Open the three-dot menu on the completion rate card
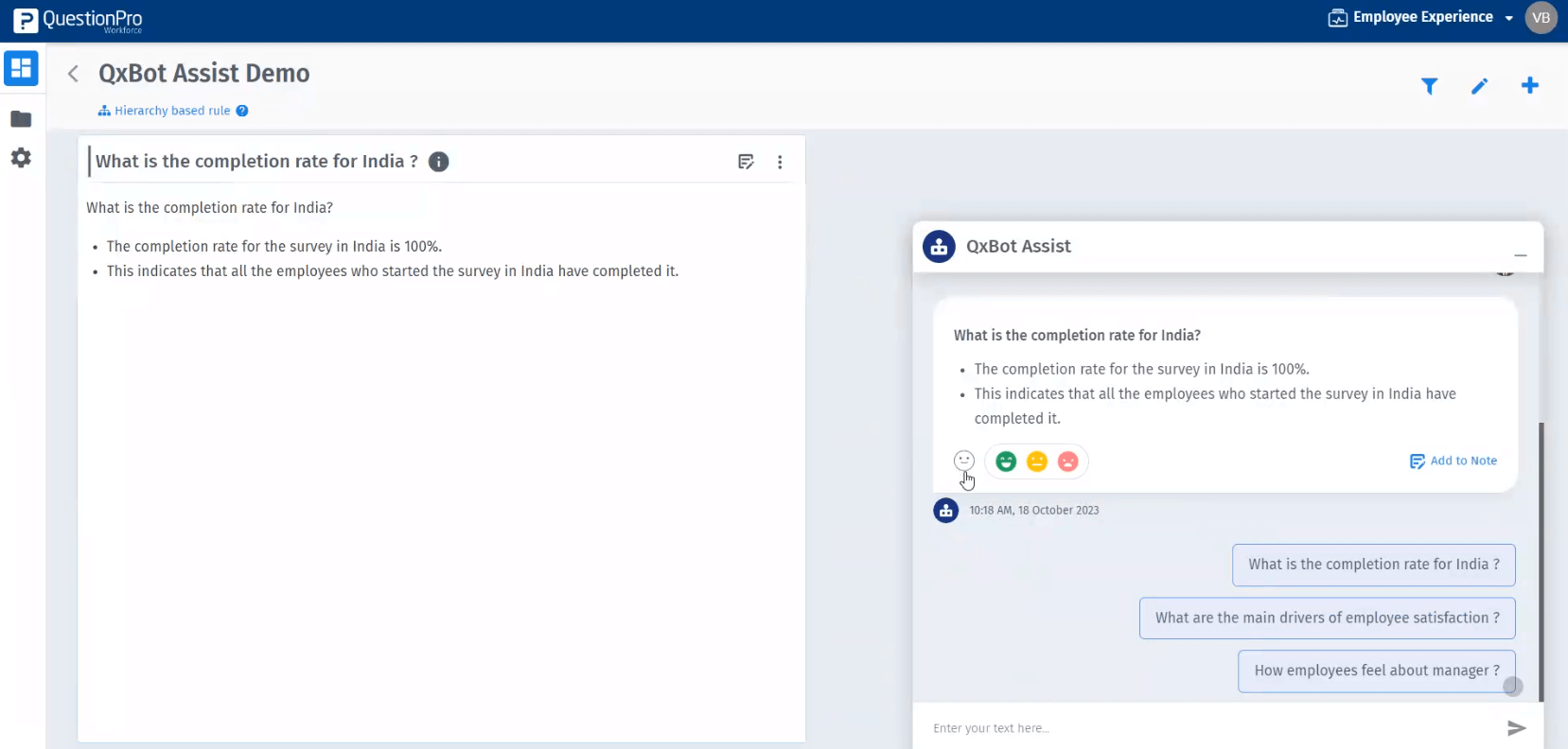Image resolution: width=1568 pixels, height=749 pixels. coord(780,162)
